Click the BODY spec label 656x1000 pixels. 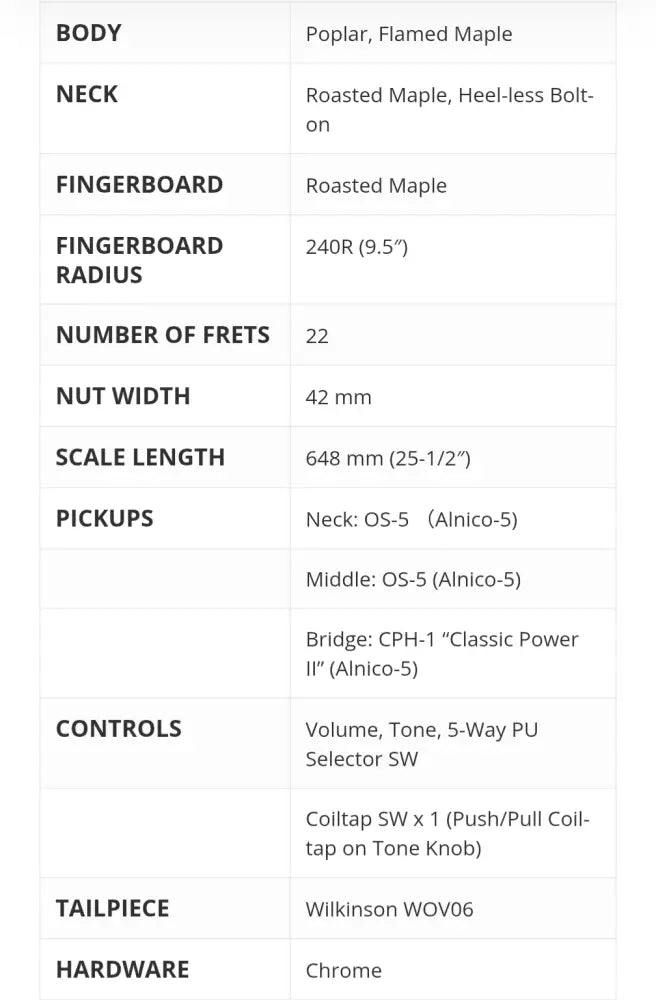[89, 33]
